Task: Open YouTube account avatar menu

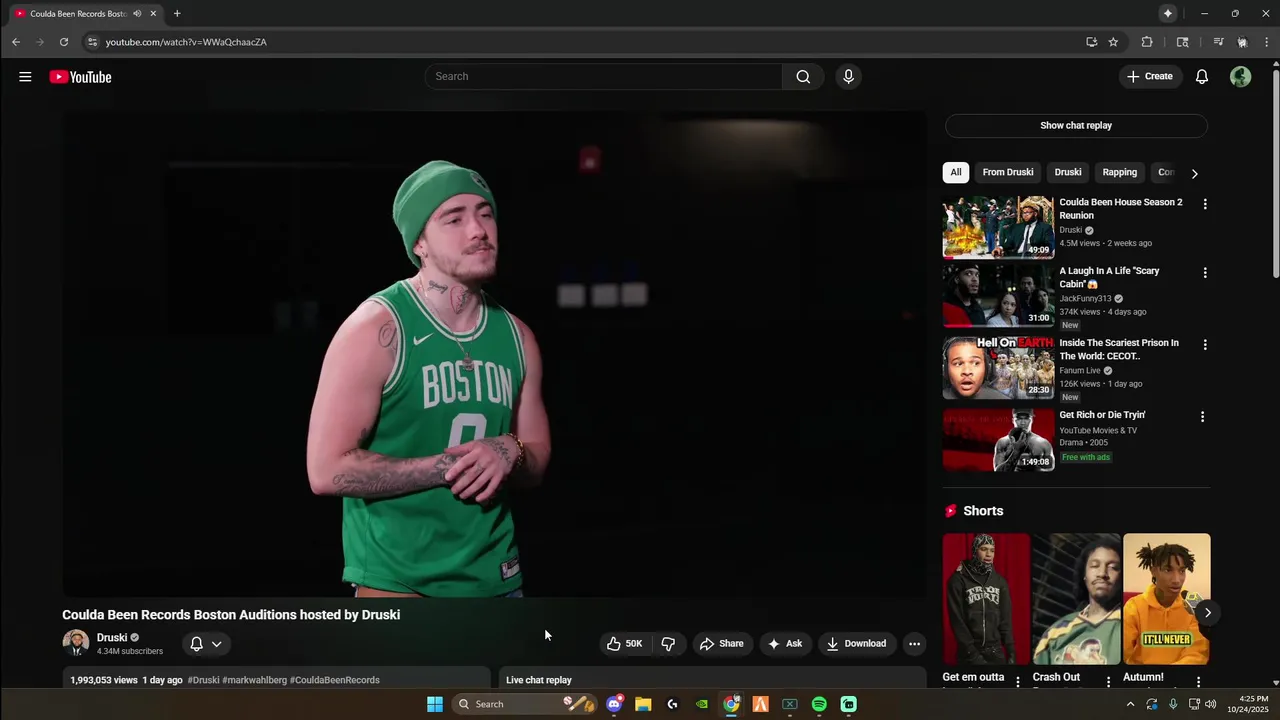Action: [x=1241, y=77]
